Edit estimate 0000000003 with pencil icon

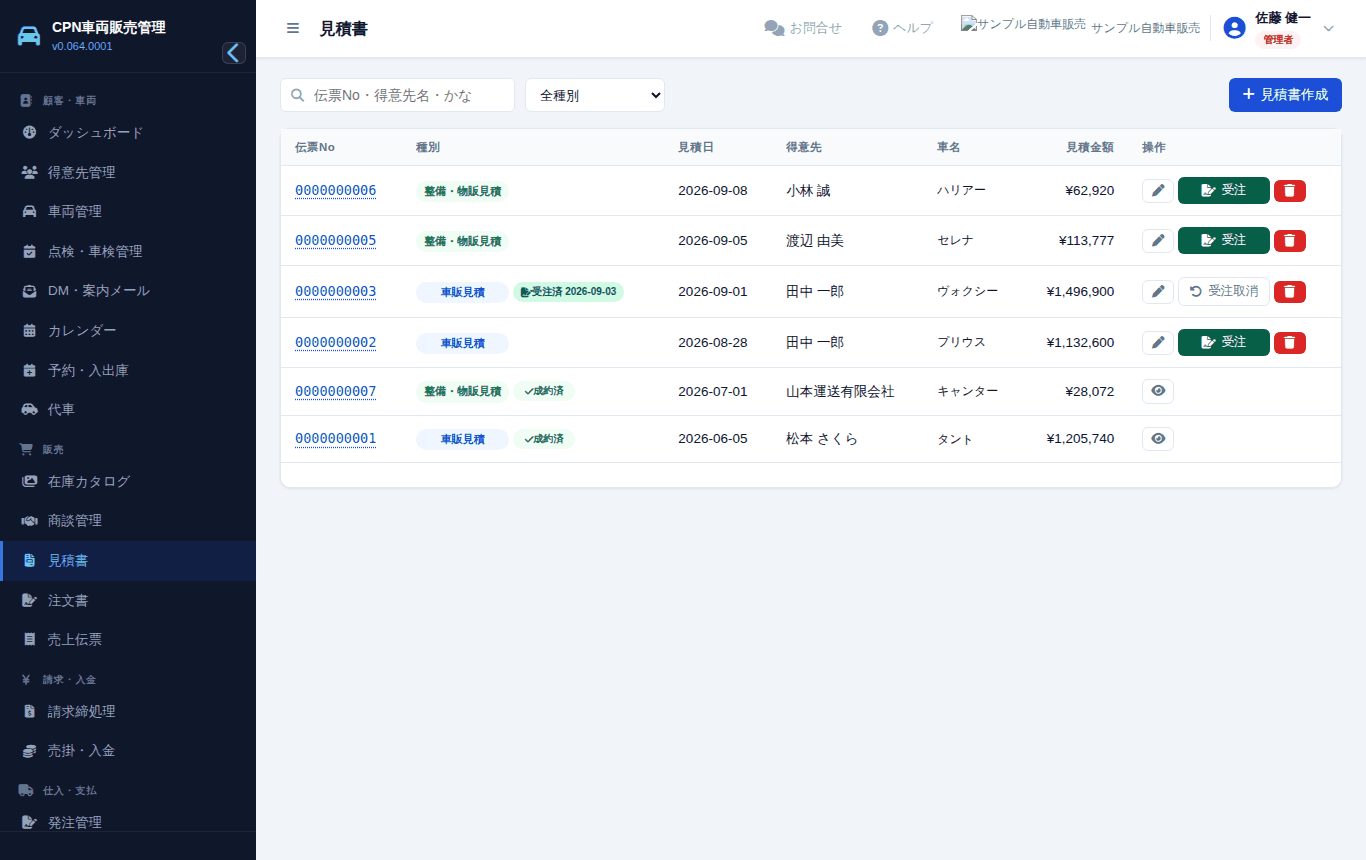tap(1158, 292)
